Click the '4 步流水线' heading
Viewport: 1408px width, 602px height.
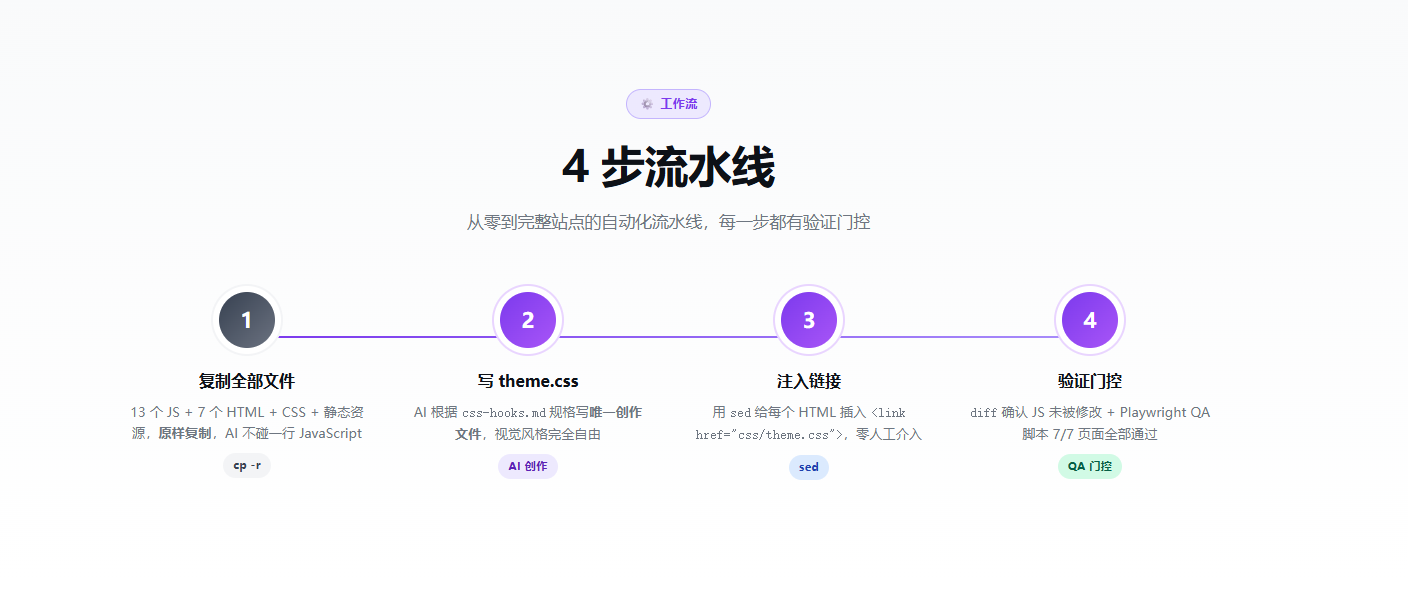coord(668,167)
